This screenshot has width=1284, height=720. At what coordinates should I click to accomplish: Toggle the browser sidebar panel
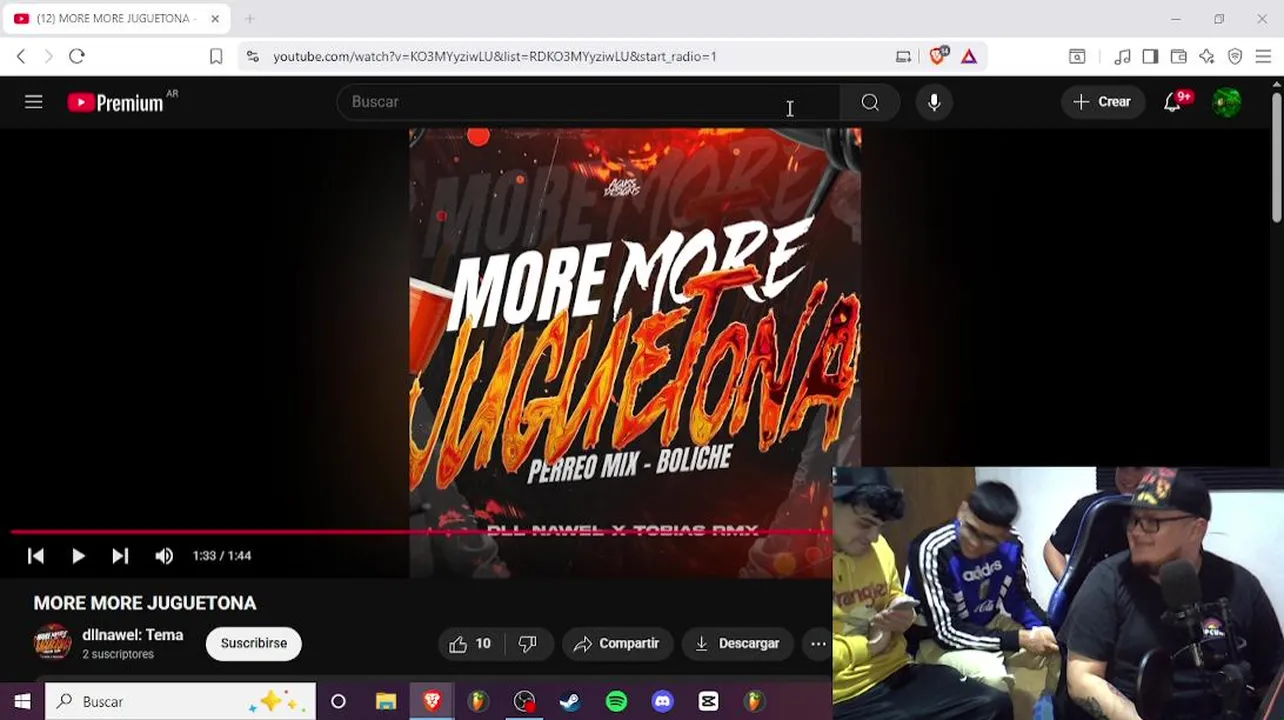pyautogui.click(x=1150, y=57)
